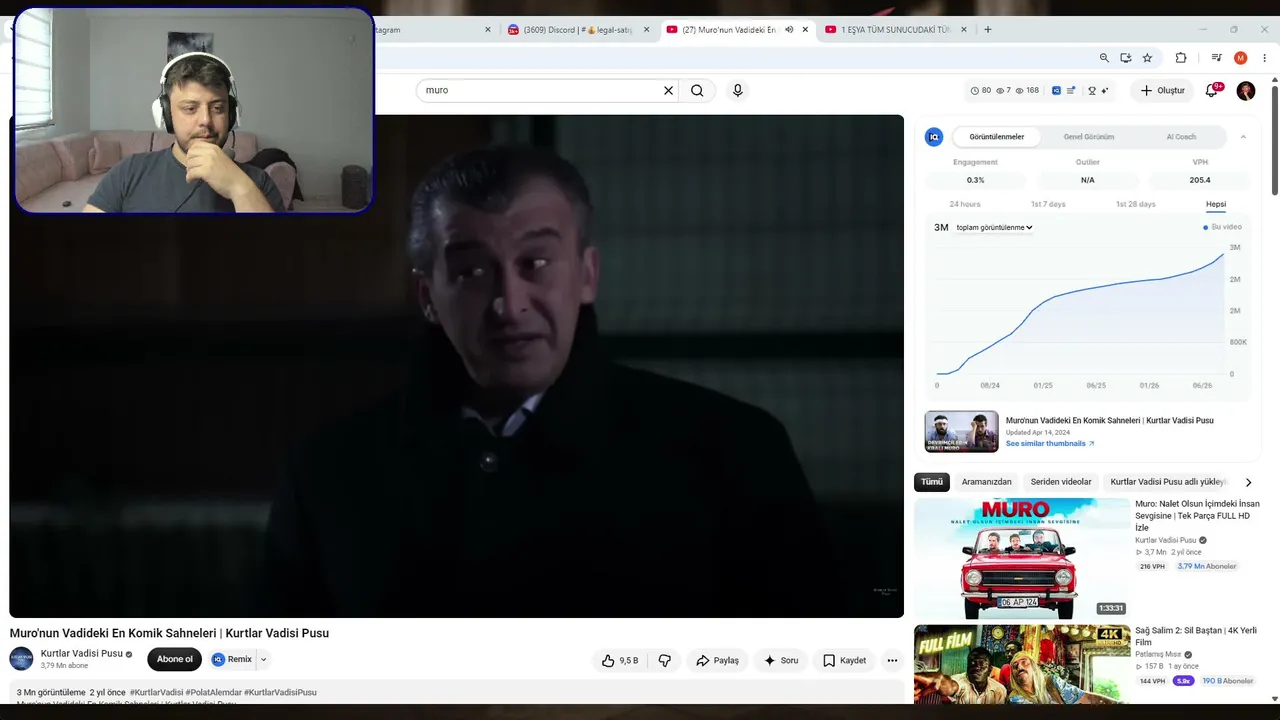
Task: Click the vidIQ panel video thumbnail
Action: [961, 431]
